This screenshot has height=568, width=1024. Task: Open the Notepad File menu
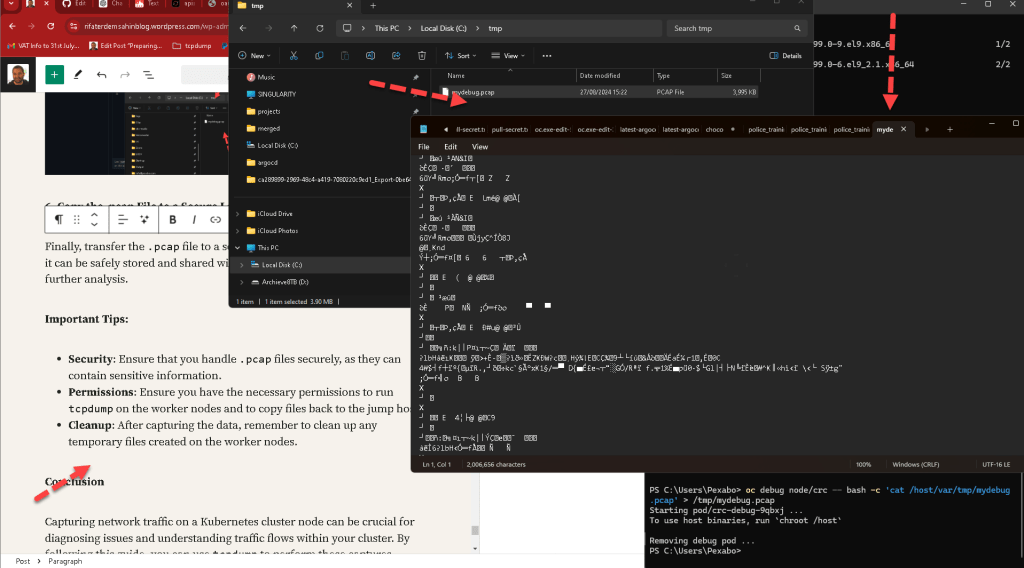click(424, 147)
